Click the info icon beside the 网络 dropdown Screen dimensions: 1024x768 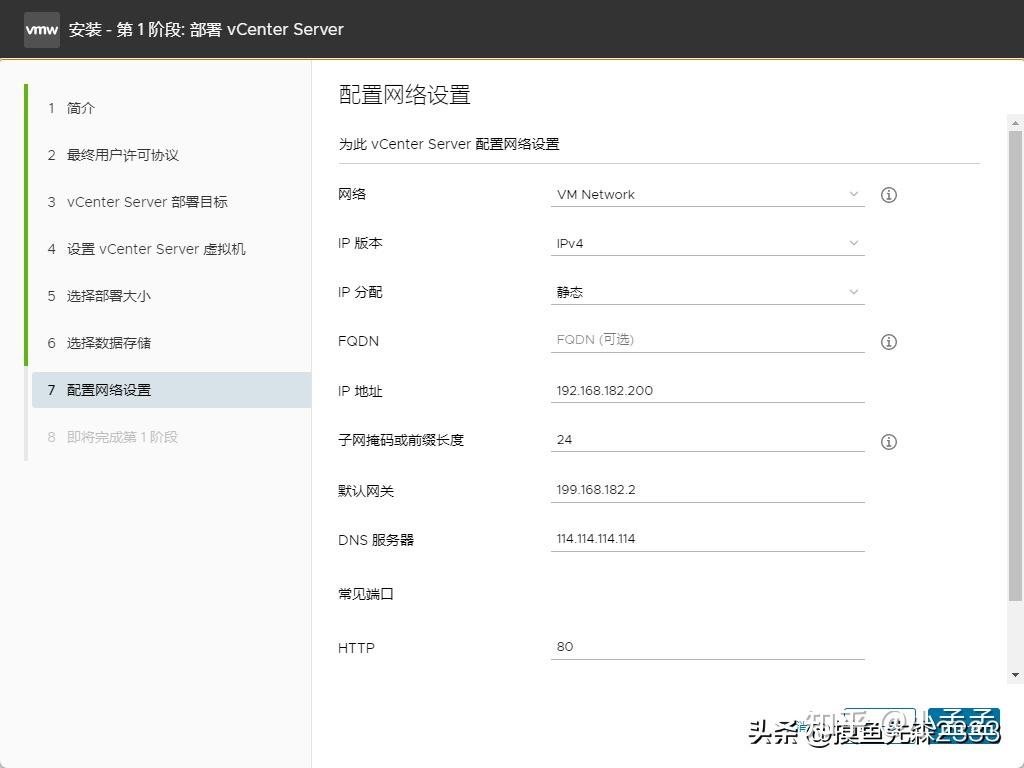[x=888, y=195]
